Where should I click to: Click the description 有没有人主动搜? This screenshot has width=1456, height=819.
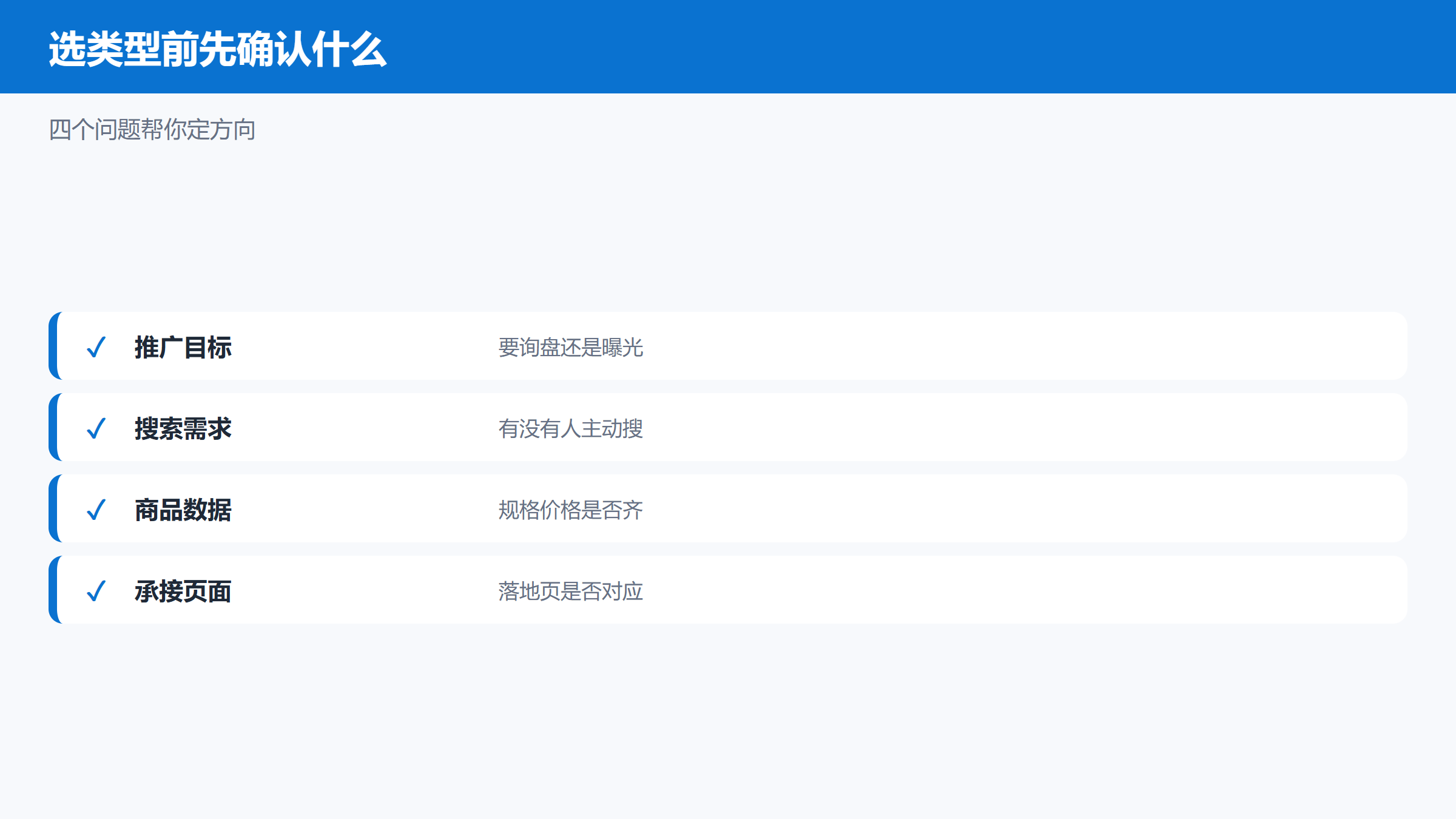coord(571,429)
